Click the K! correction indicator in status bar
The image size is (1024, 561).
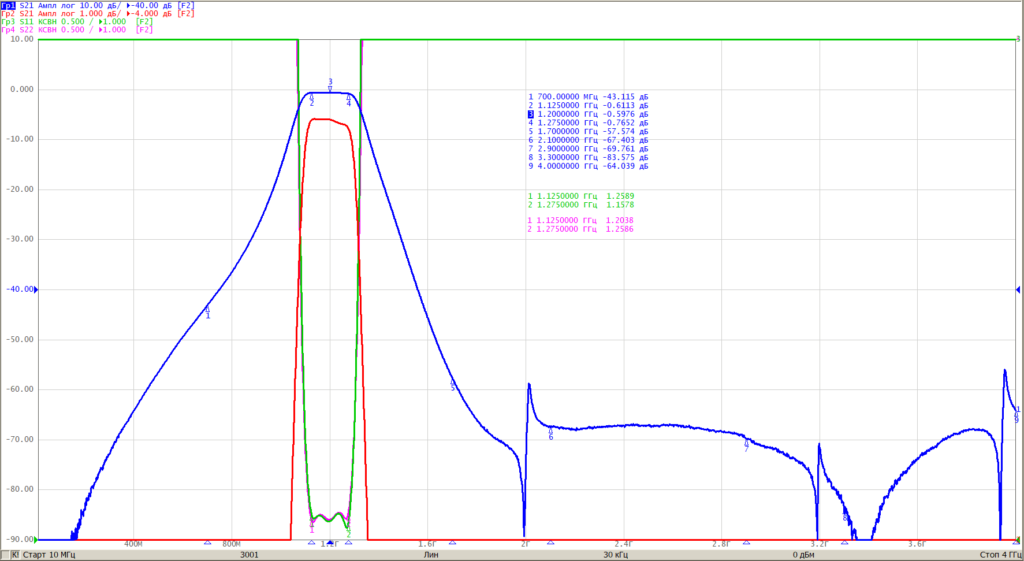[16, 554]
